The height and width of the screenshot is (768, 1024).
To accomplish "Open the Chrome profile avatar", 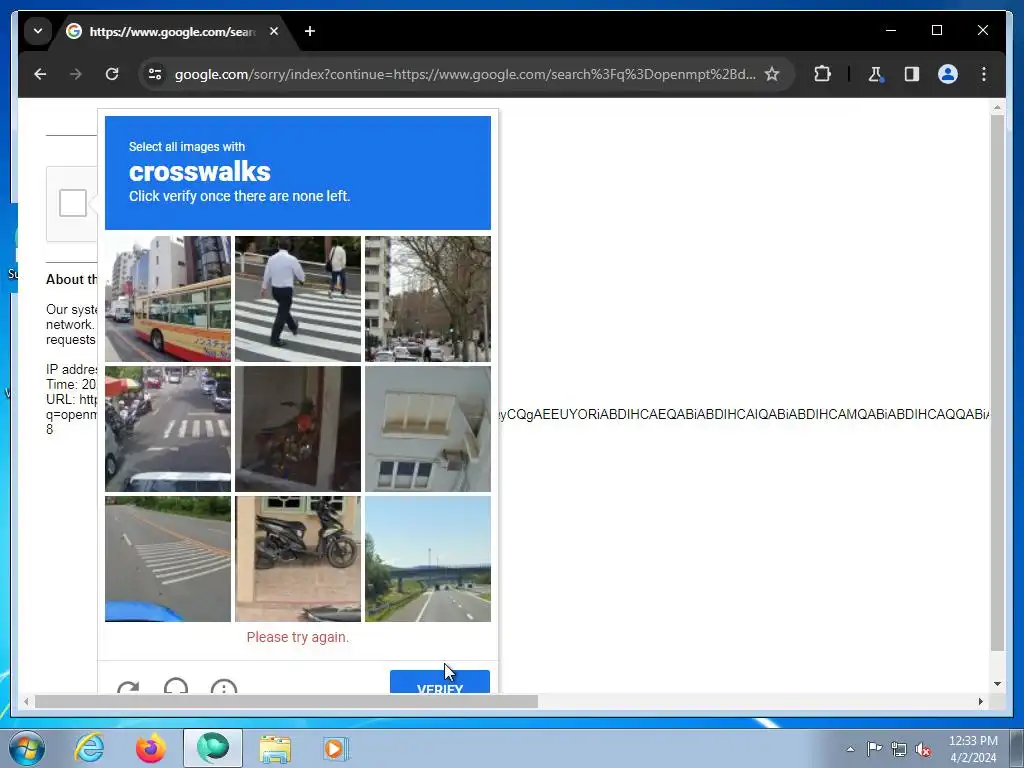I will (948, 74).
